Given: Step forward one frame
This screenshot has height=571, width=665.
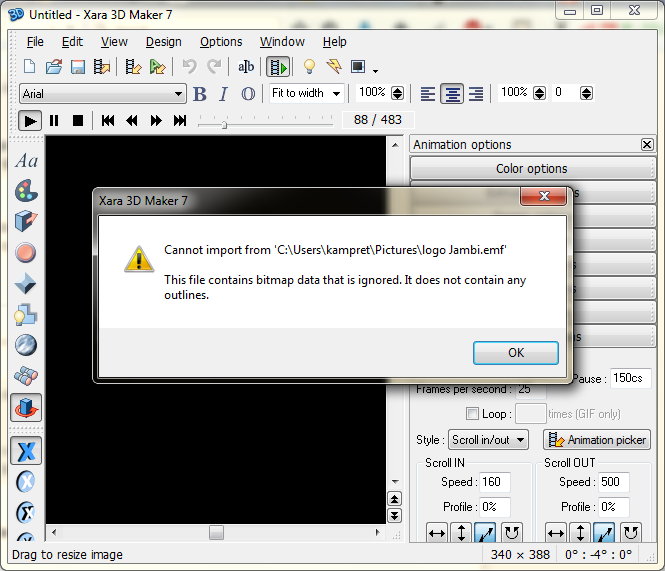Looking at the screenshot, I should pos(156,121).
